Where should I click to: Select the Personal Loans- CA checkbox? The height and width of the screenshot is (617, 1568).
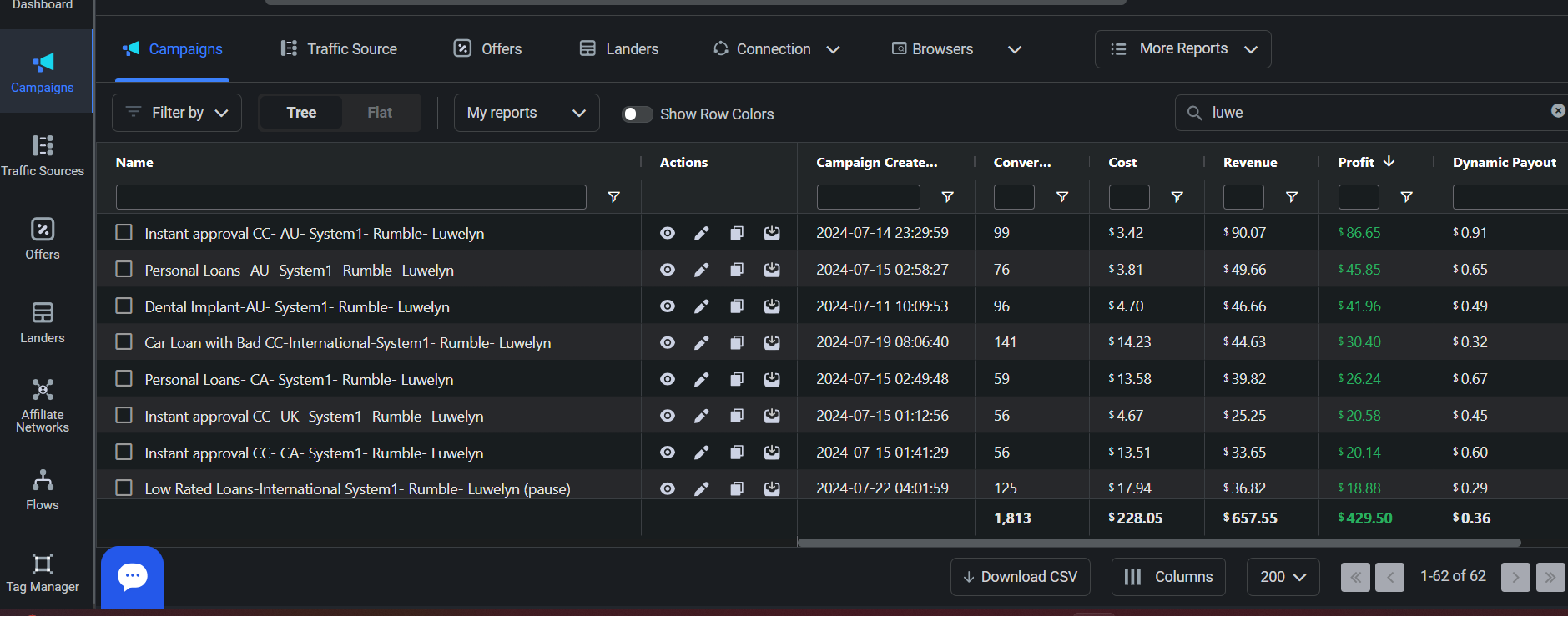click(x=124, y=379)
